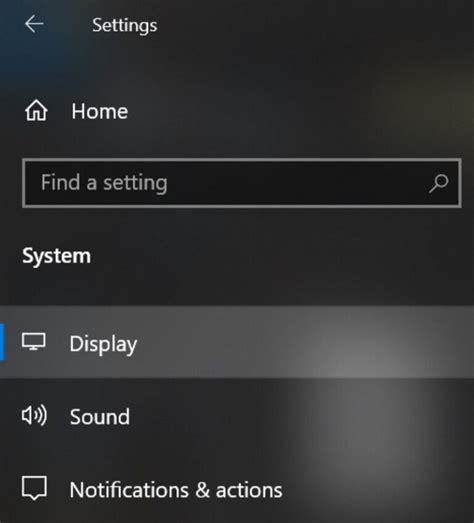This screenshot has width=474, height=523.
Task: Click empty space in highlighted Display row
Action: tap(300, 342)
